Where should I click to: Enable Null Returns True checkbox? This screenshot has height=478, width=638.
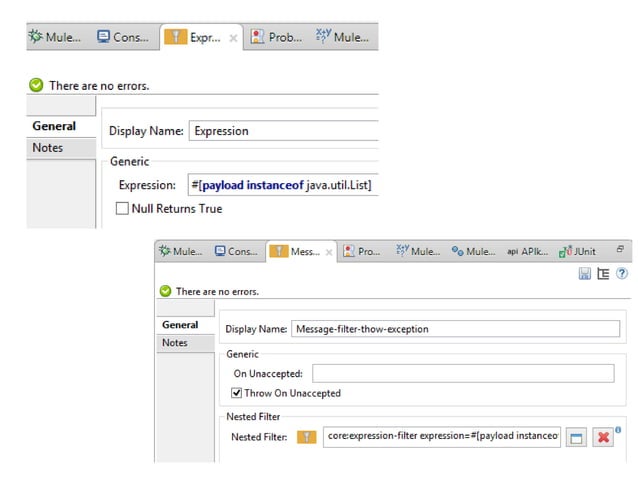(123, 209)
